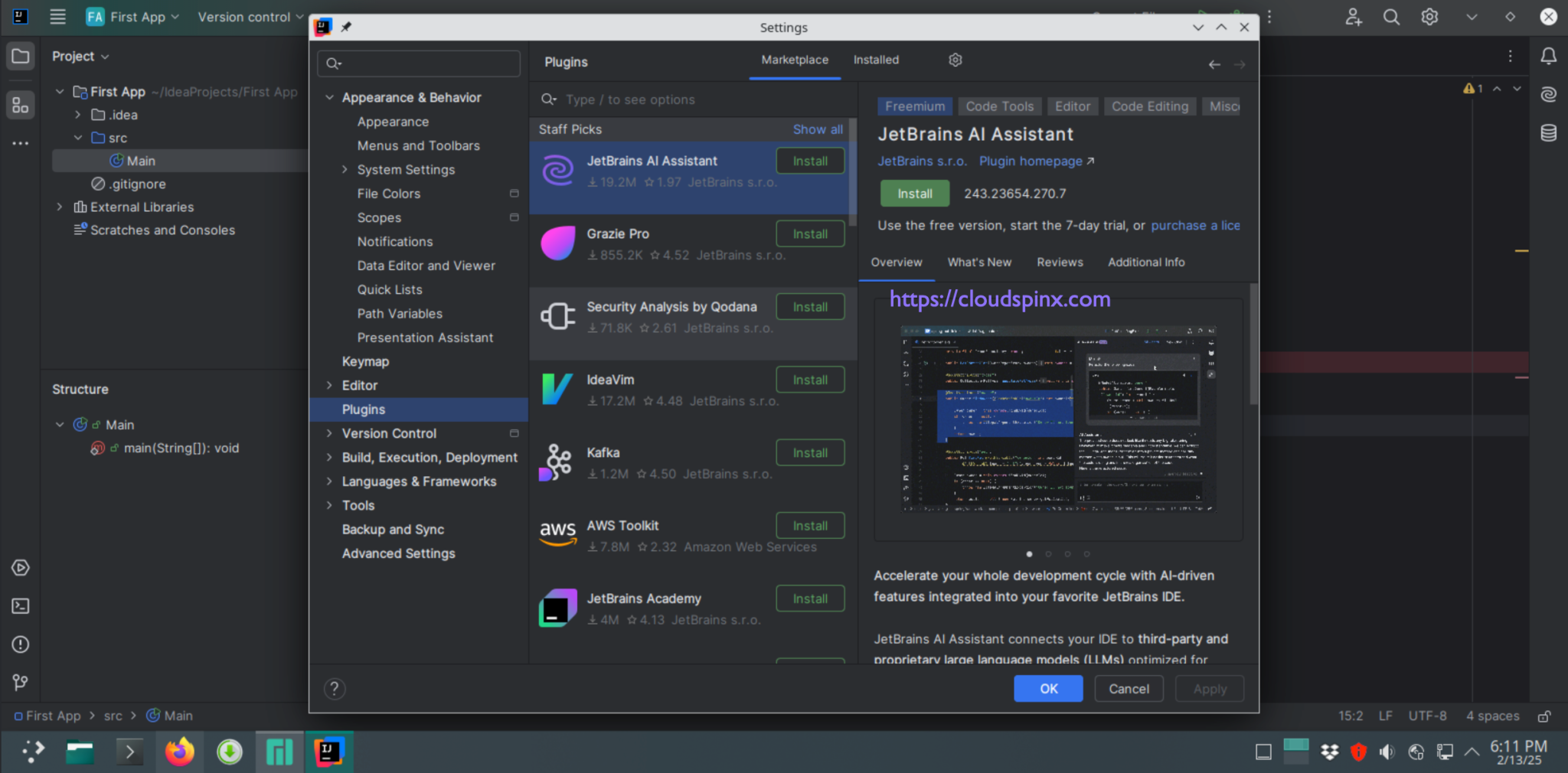The height and width of the screenshot is (773, 1568).
Task: Launch Firefox from the taskbar
Action: coord(179,752)
